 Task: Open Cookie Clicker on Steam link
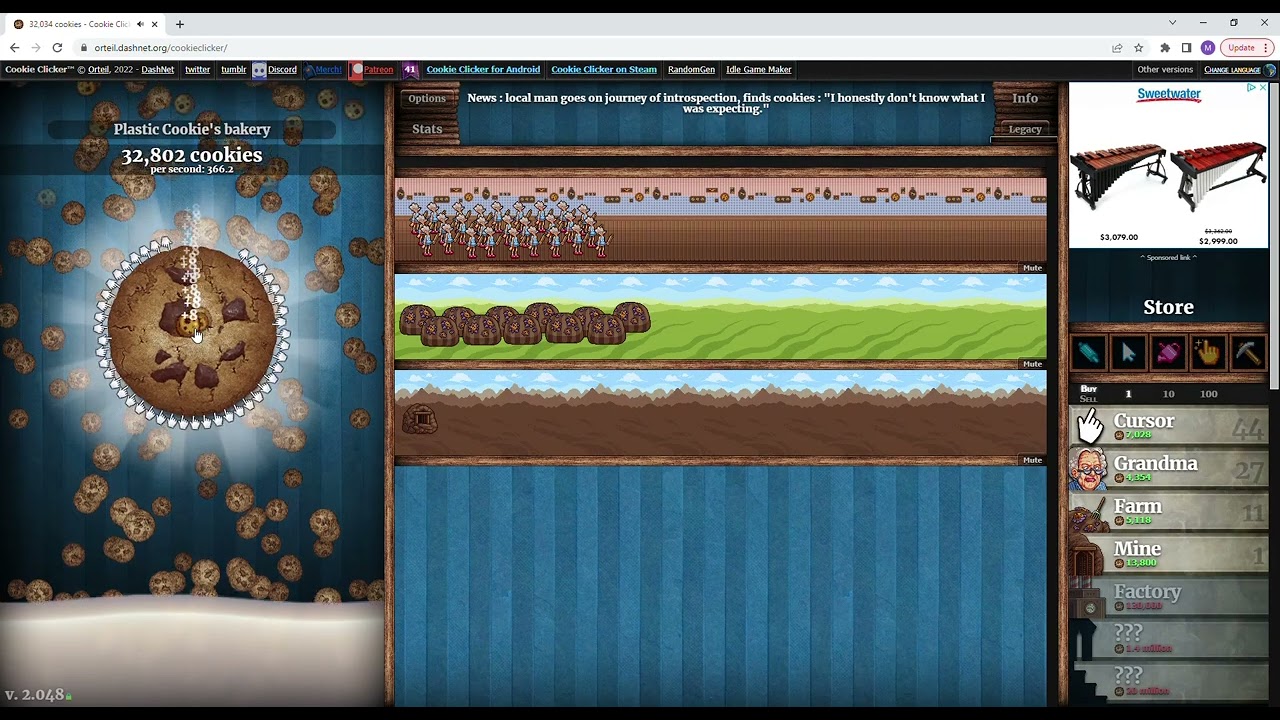click(x=604, y=69)
